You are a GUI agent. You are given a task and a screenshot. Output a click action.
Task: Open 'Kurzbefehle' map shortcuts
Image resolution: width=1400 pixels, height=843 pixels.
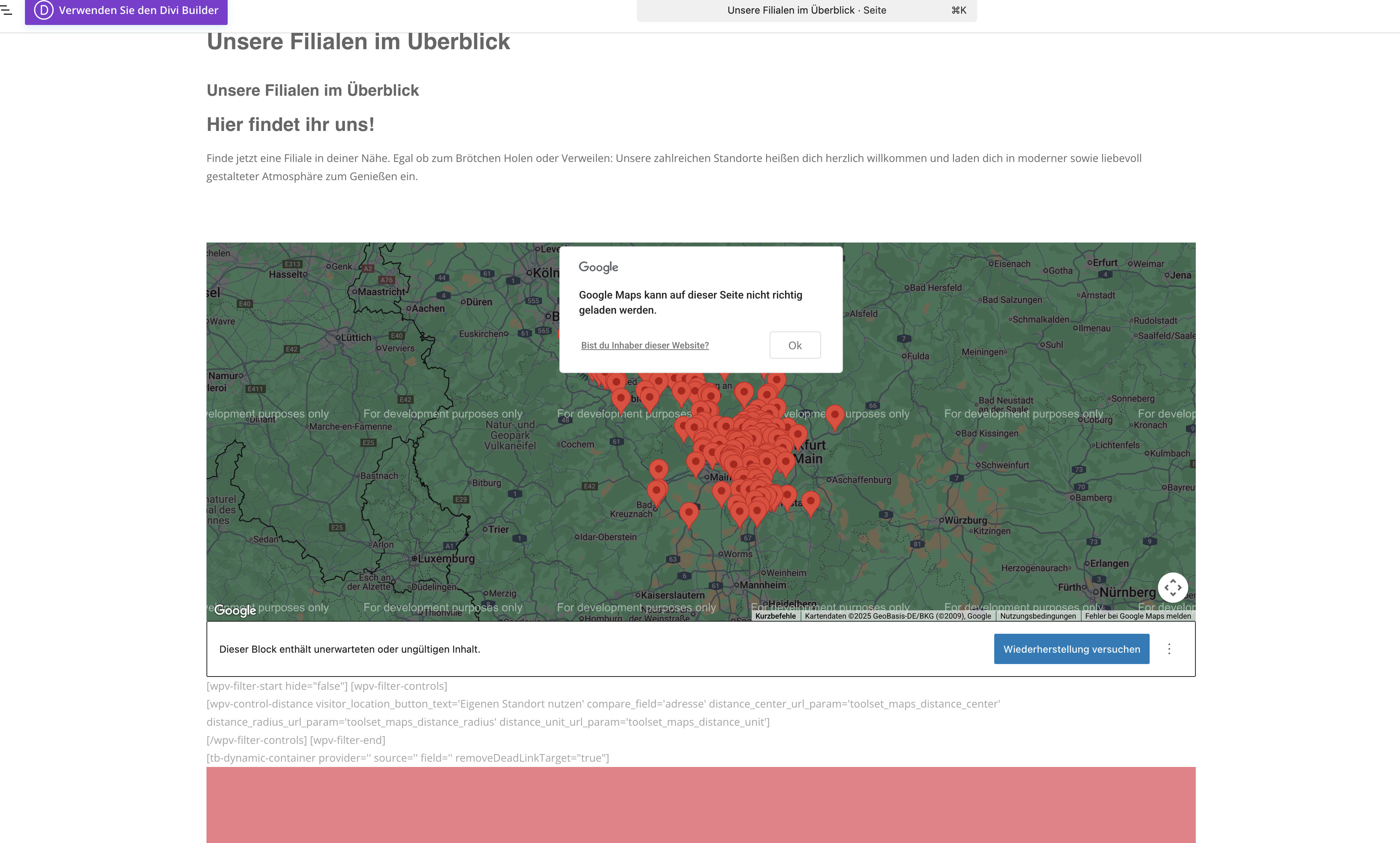(776, 616)
